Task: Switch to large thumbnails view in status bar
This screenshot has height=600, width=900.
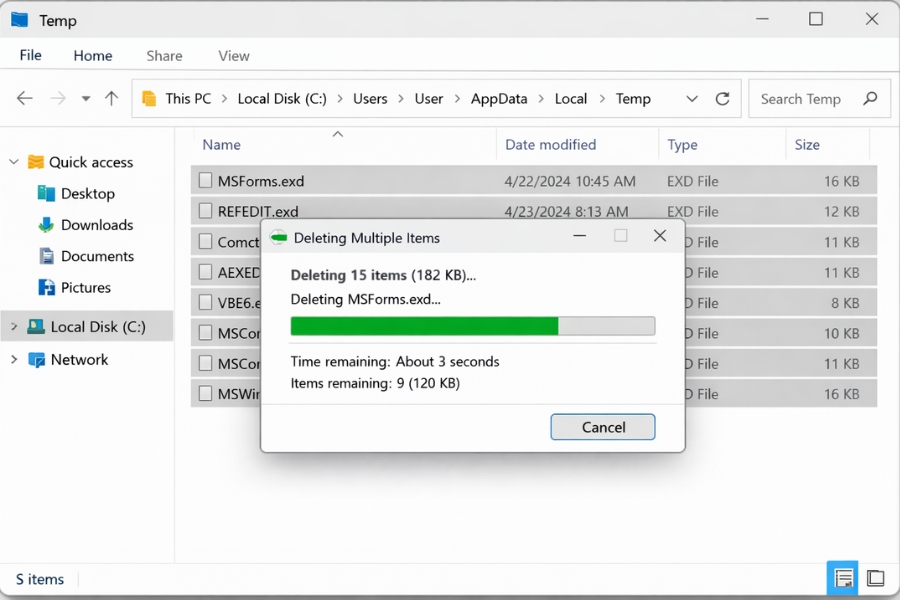Action: 875,578
